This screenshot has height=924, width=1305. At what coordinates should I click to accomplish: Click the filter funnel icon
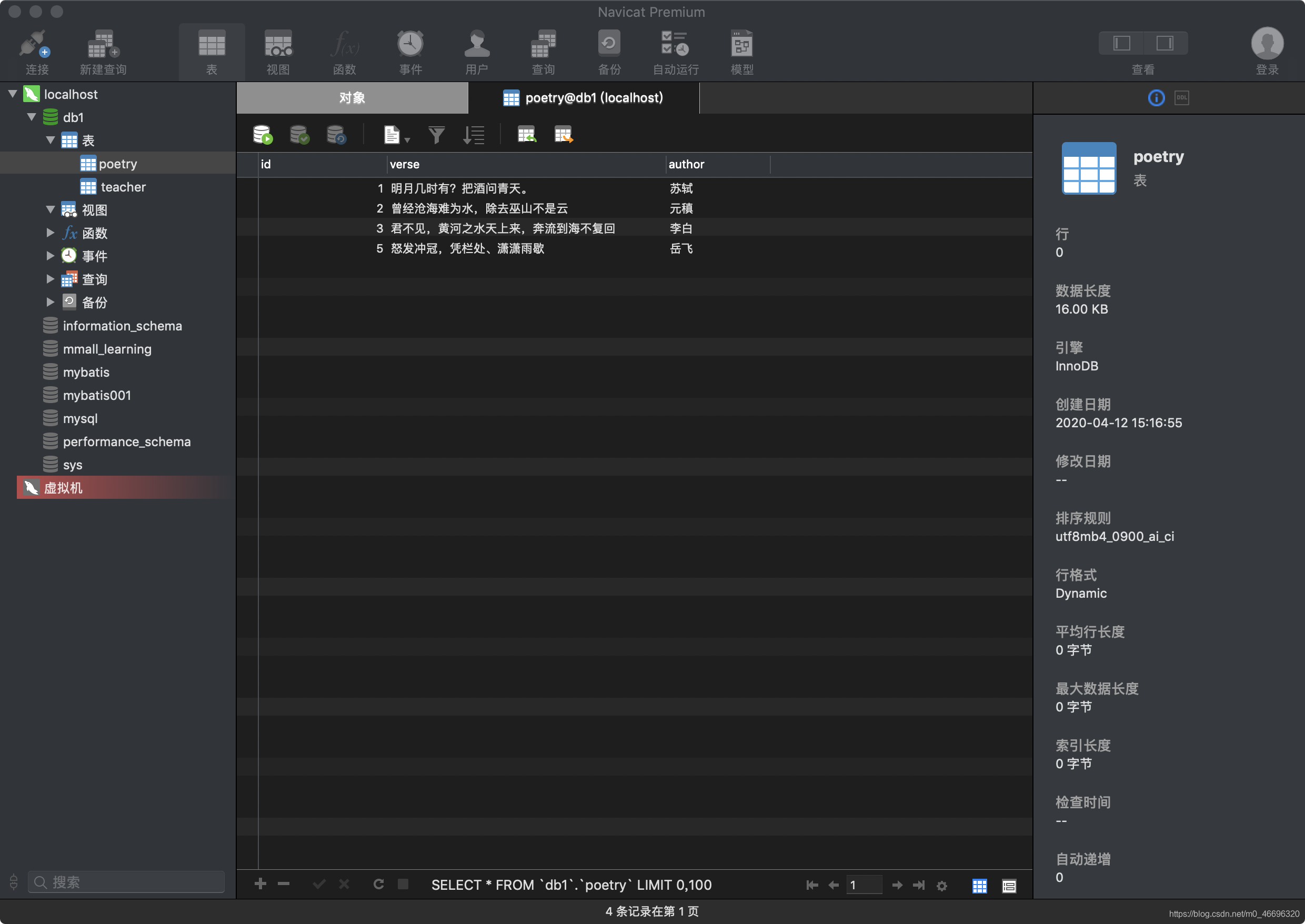[x=436, y=135]
